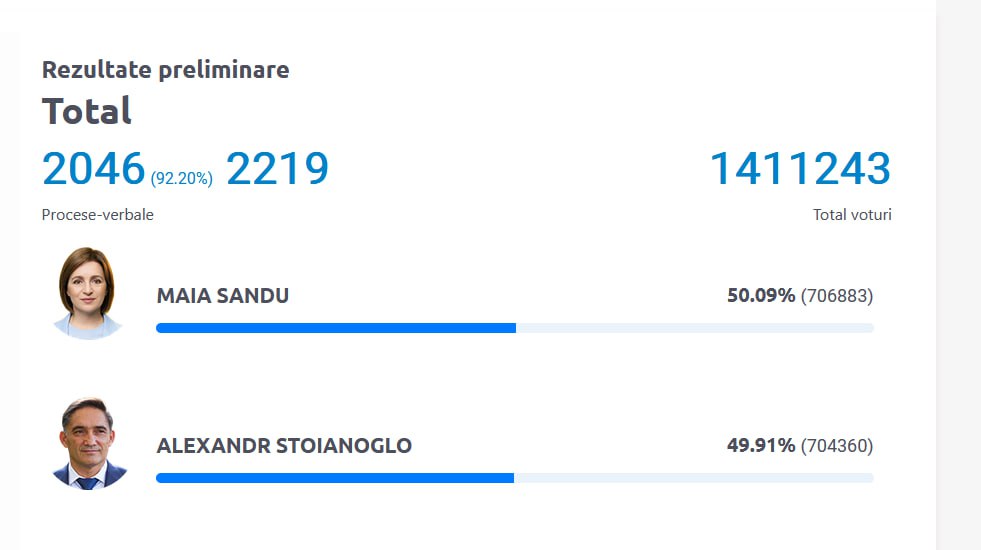Click the 706883 vote count
Screen dimensions: 981x550
tap(837, 296)
